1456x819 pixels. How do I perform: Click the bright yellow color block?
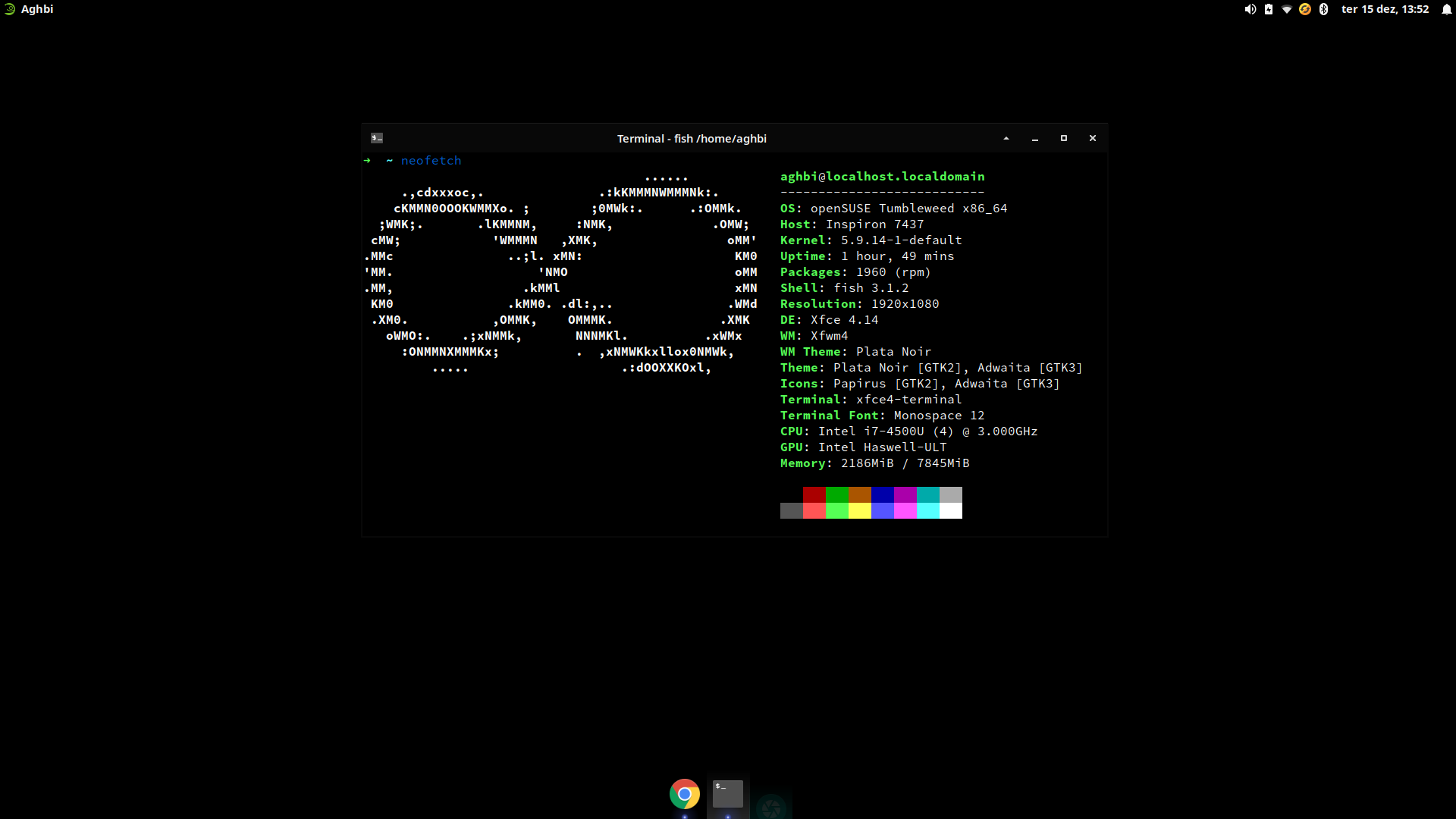coord(860,511)
